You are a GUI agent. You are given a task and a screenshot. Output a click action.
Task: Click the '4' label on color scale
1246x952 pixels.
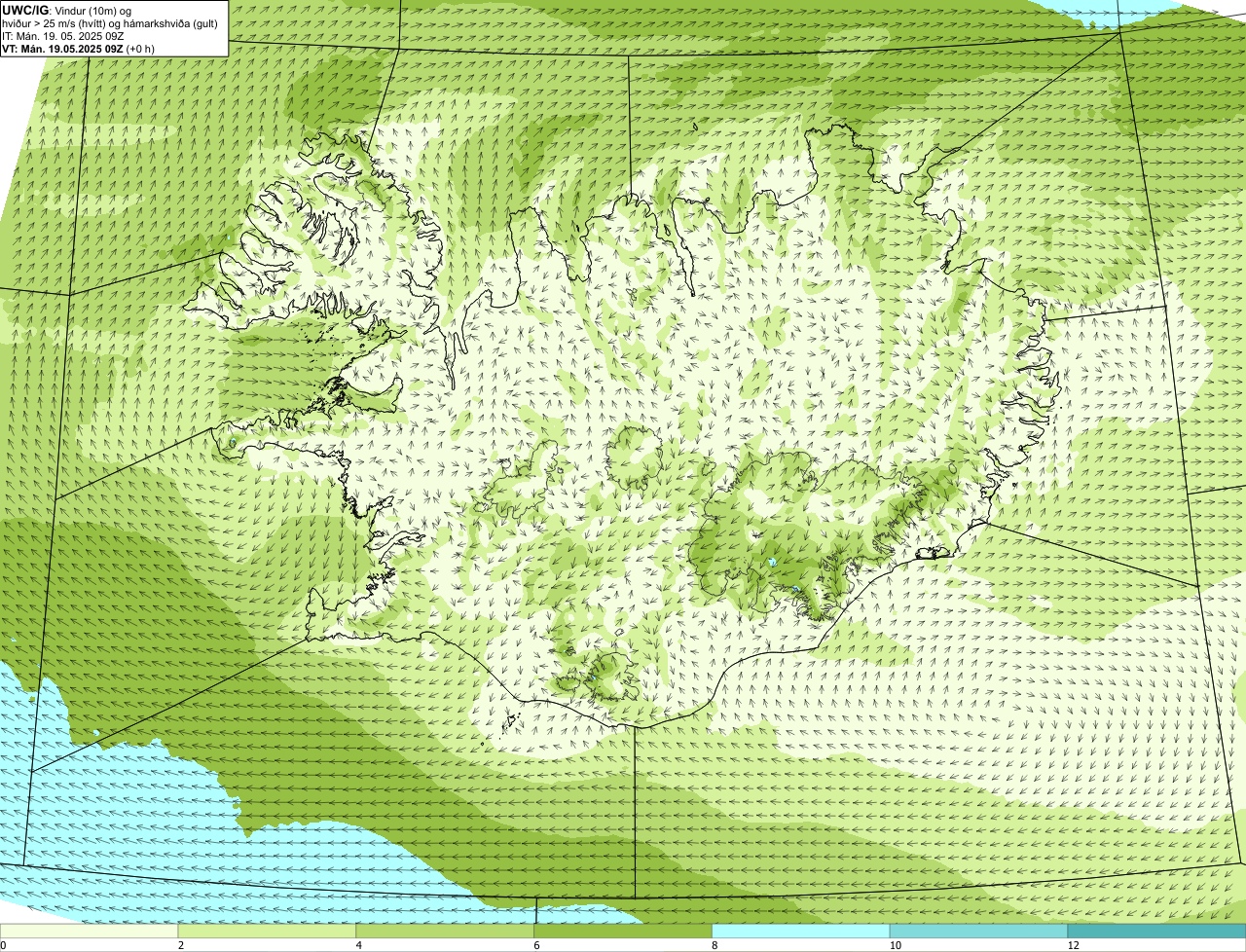359,945
